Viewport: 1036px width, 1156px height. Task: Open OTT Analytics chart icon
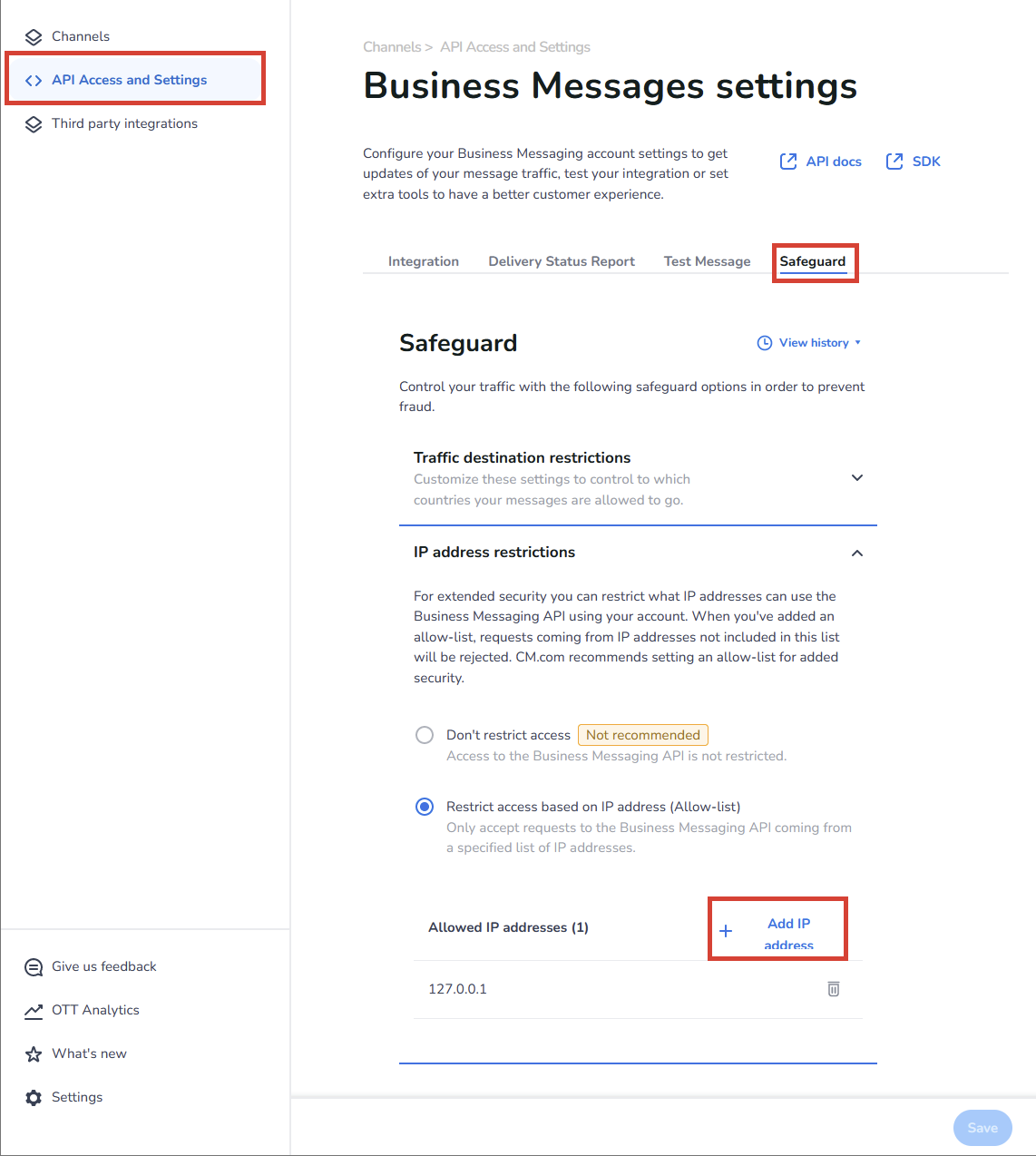(x=34, y=1011)
